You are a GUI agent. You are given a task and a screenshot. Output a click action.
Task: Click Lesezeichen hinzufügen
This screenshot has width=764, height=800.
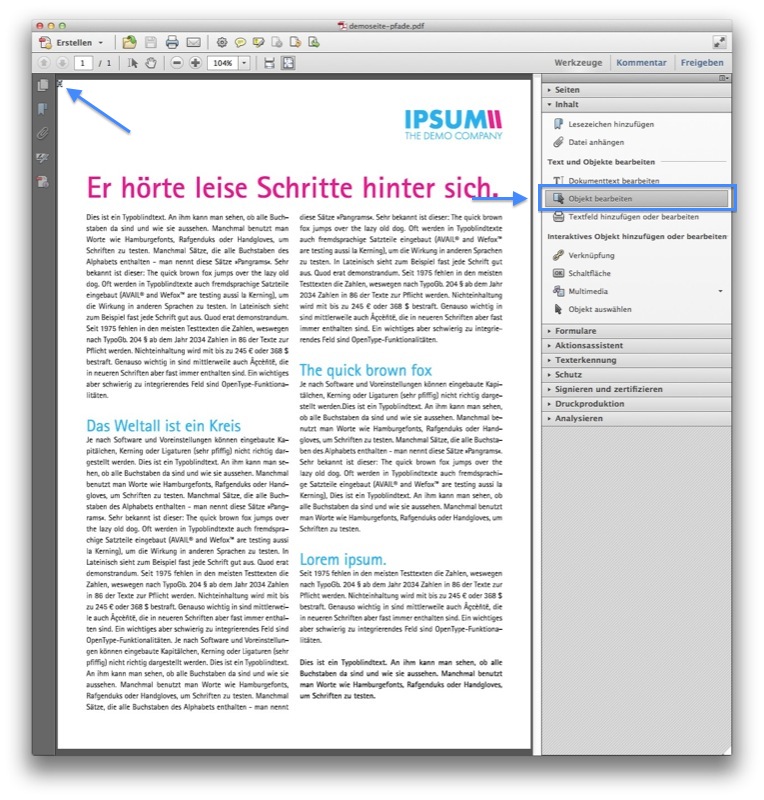[611, 124]
